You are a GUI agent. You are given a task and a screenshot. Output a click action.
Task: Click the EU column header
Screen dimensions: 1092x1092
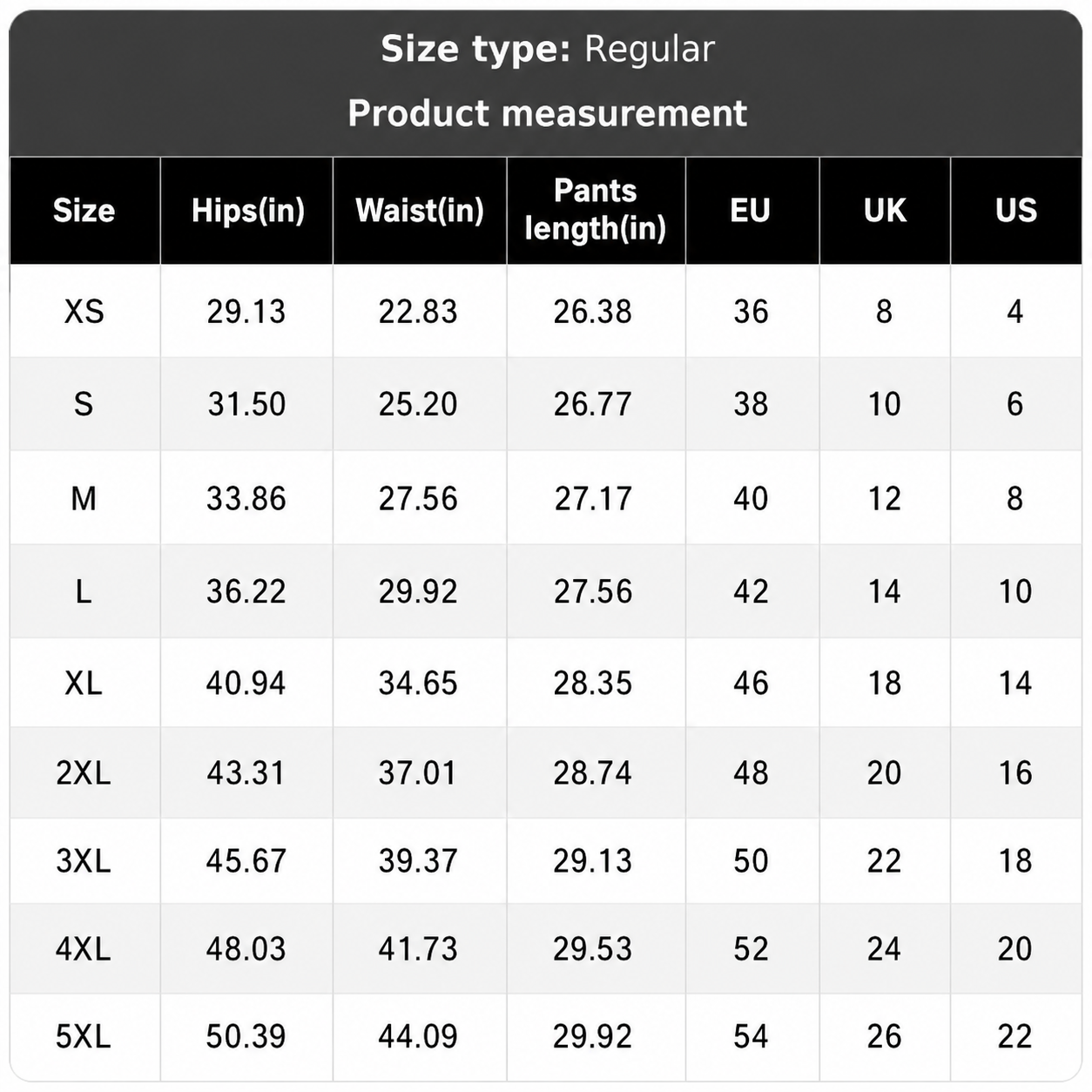[751, 210]
